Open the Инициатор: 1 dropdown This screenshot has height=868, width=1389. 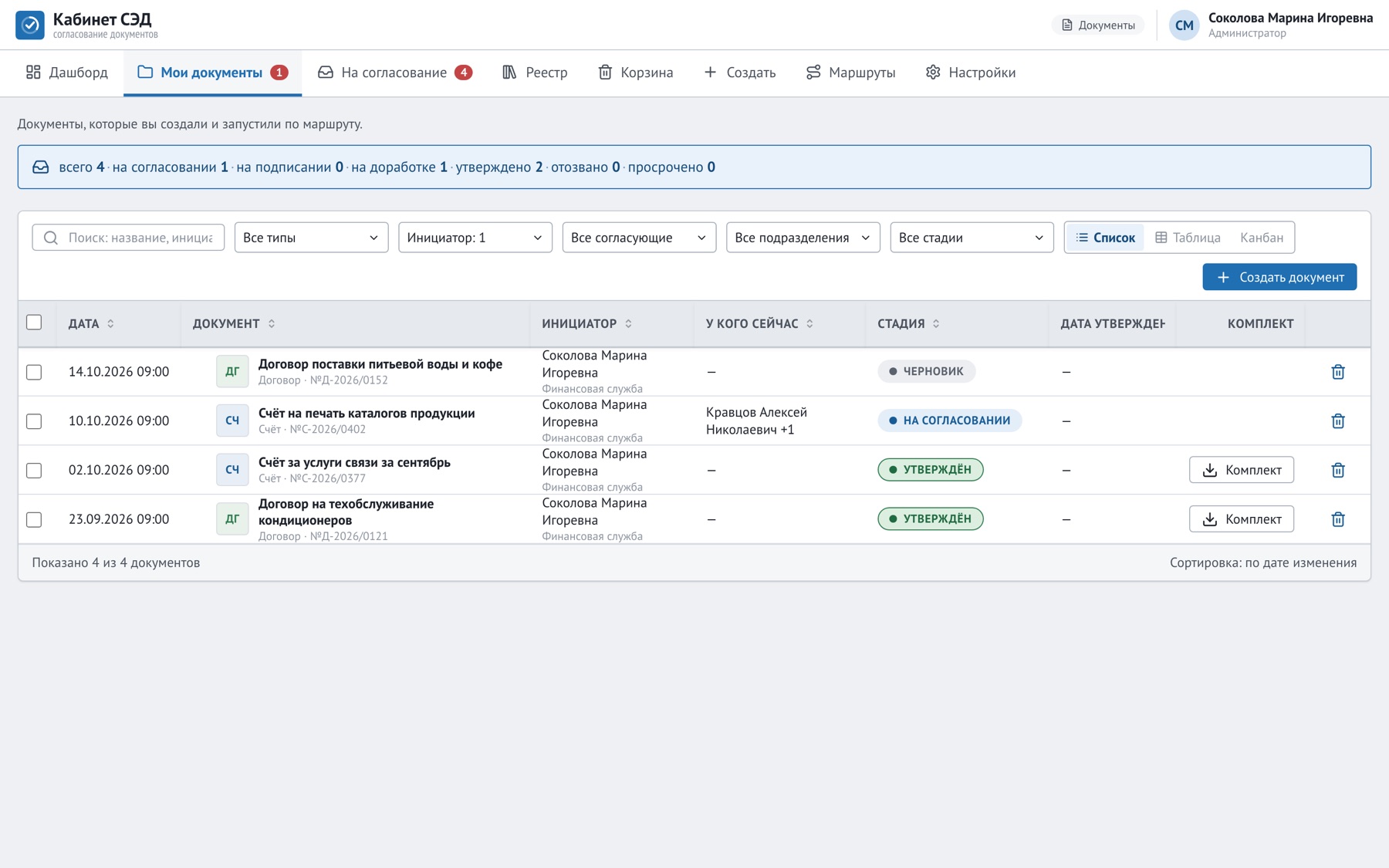[475, 238]
